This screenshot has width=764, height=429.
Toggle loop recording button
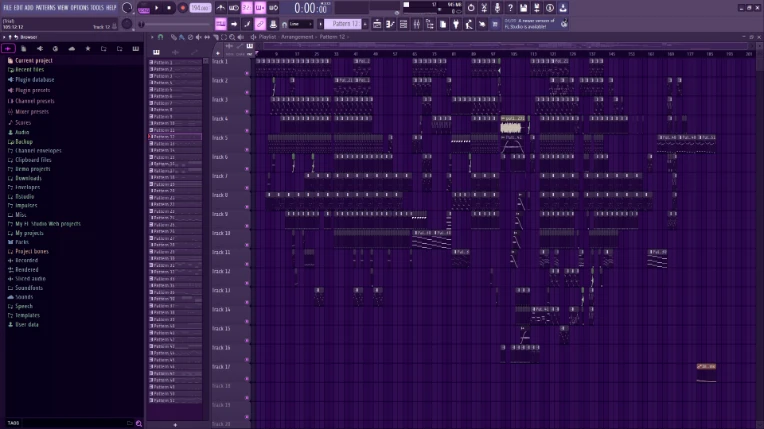[273, 8]
